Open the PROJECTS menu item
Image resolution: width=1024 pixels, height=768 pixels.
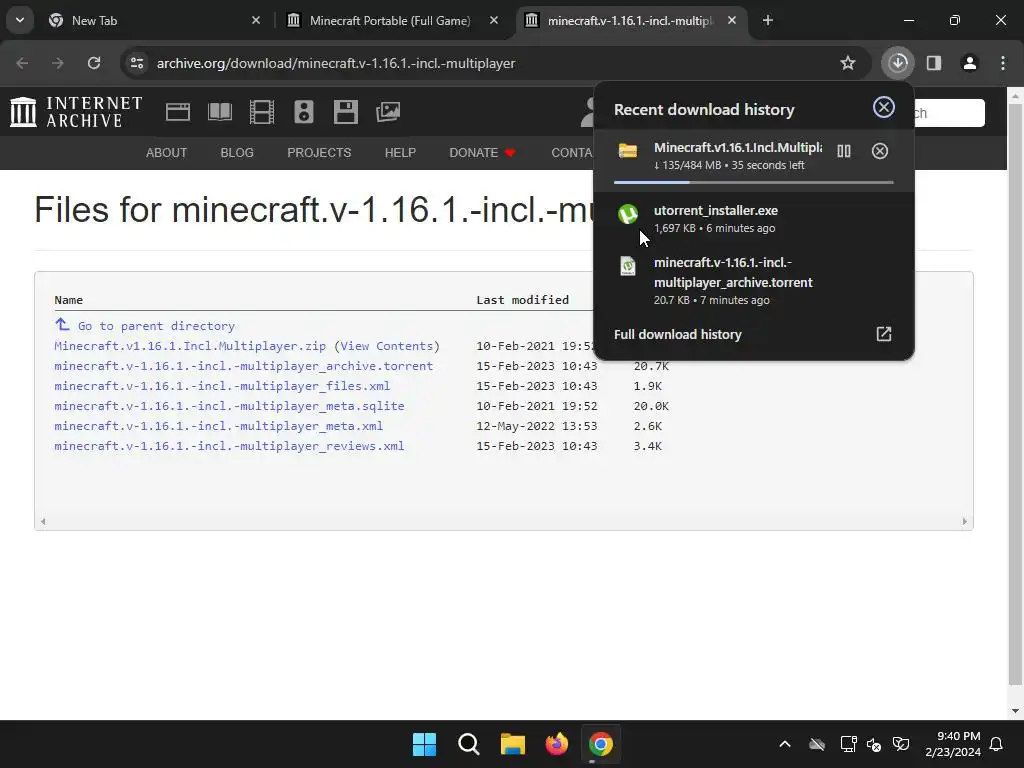(319, 153)
